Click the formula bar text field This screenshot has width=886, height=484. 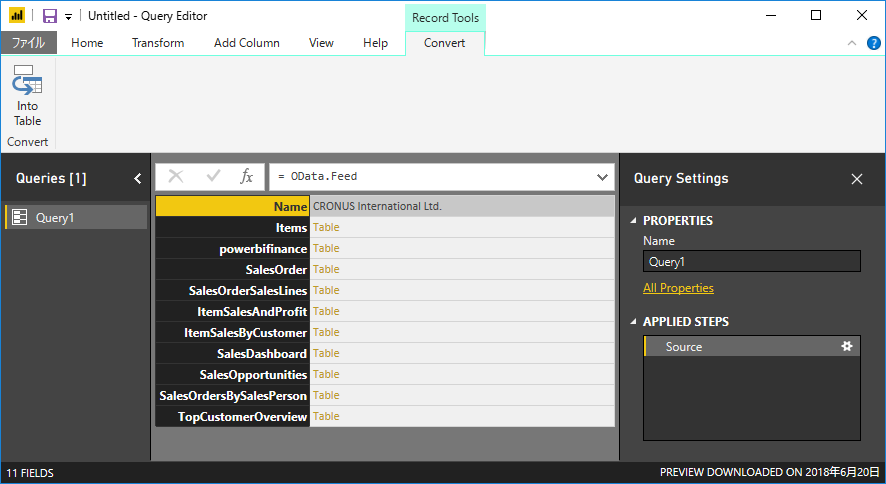tap(431, 177)
